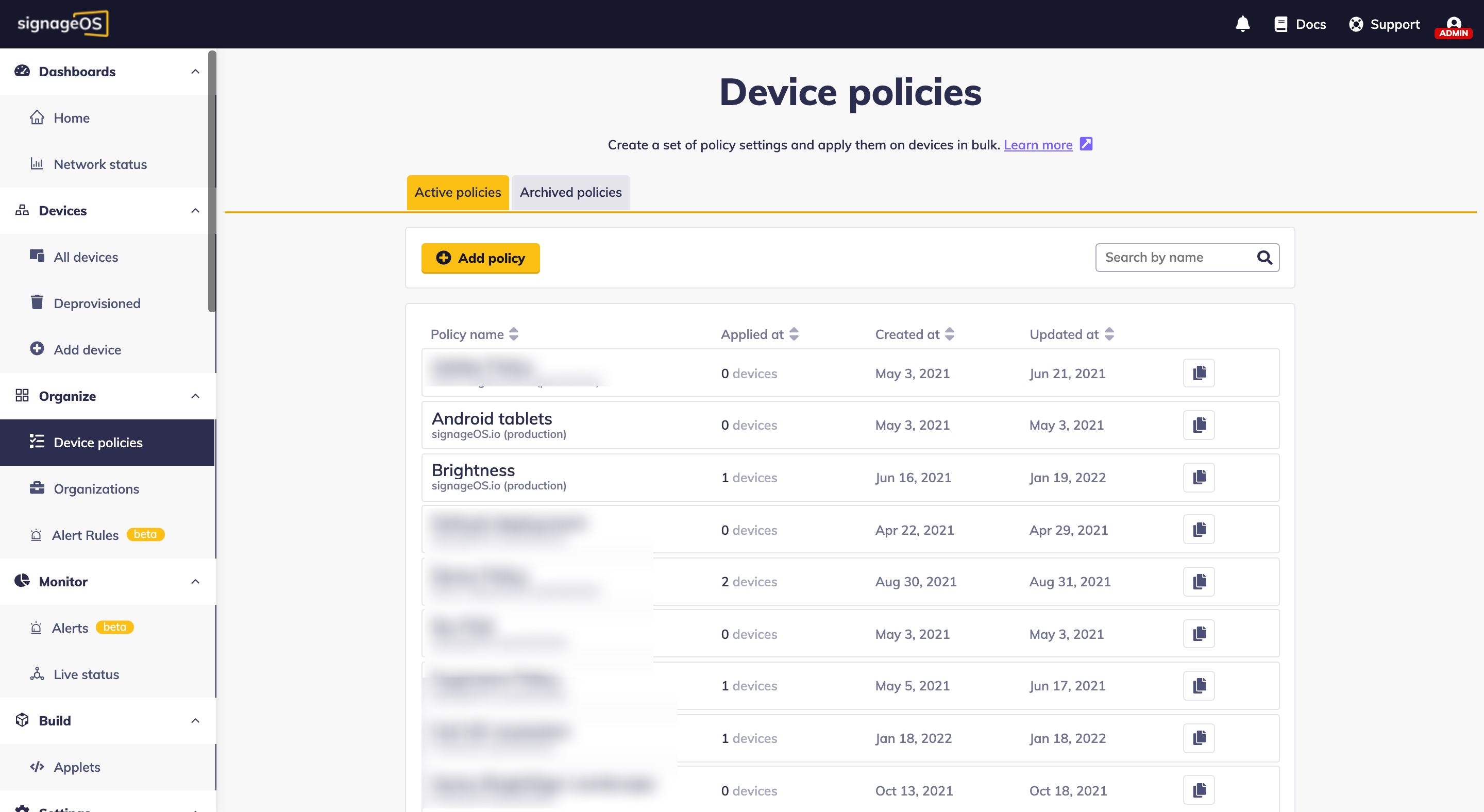The image size is (1484, 812).
Task: Click copy icon for Brightness policy
Action: 1198,478
